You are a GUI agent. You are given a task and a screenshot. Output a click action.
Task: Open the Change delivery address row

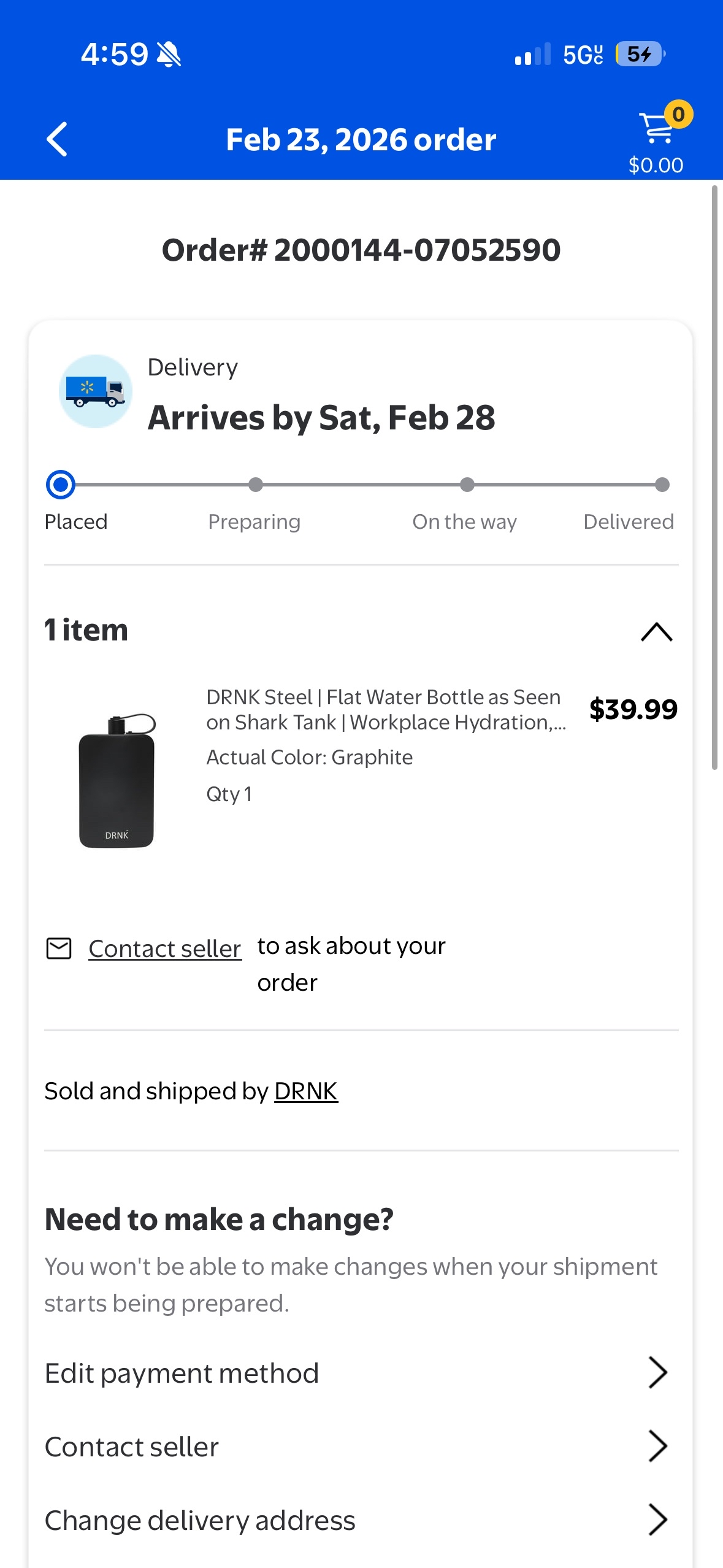(356, 1520)
